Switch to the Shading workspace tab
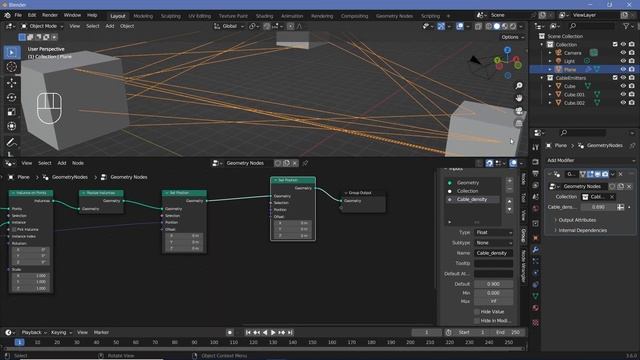640x360 pixels. tap(264, 16)
